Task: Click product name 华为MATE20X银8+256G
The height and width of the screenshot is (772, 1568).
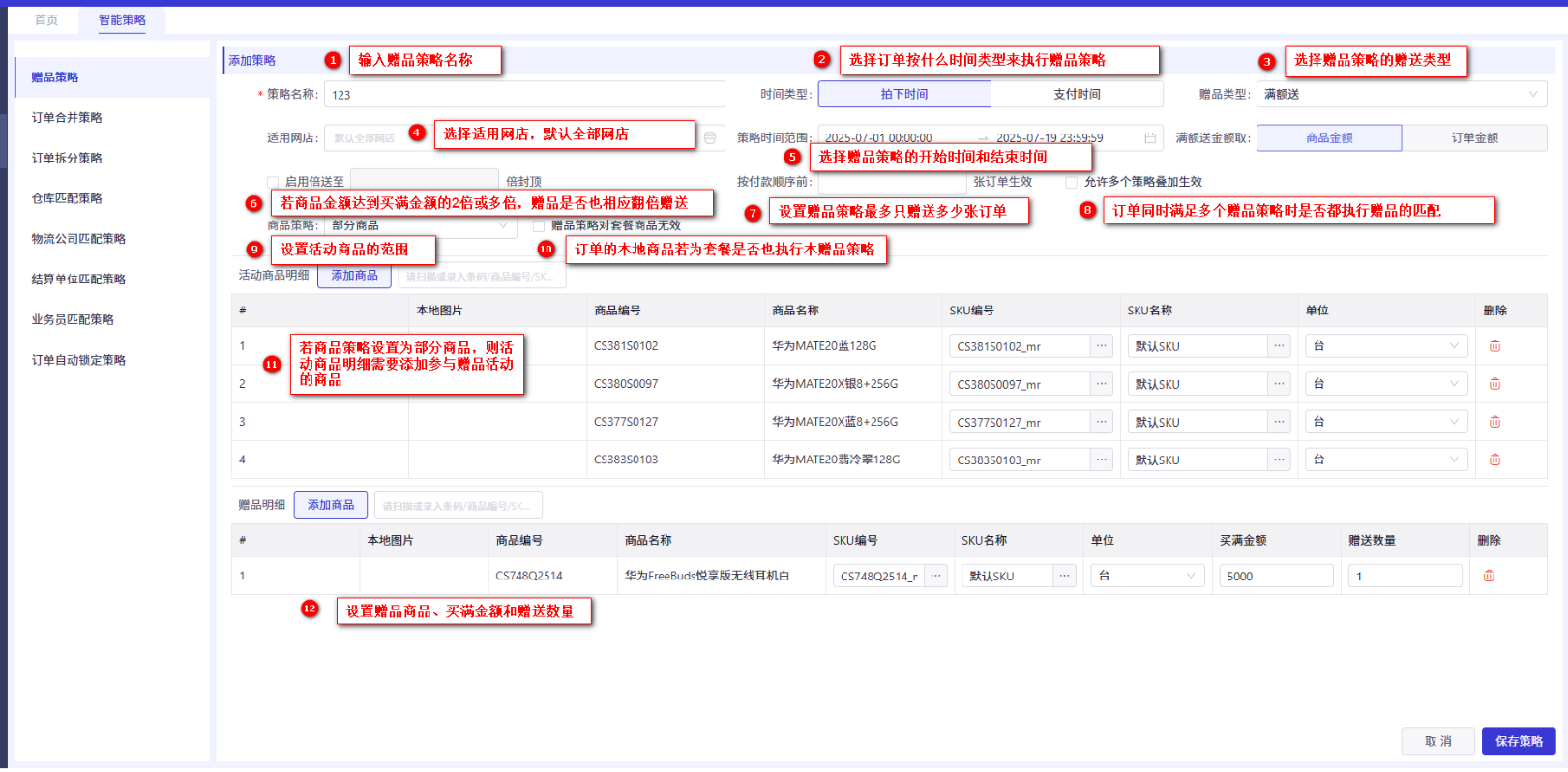Action: click(x=835, y=384)
